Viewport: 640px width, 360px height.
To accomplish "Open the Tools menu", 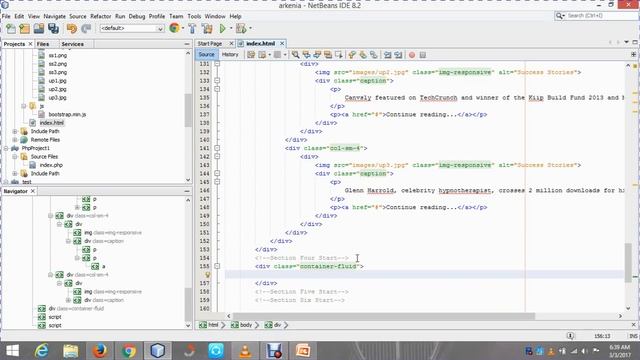I will tap(194, 16).
